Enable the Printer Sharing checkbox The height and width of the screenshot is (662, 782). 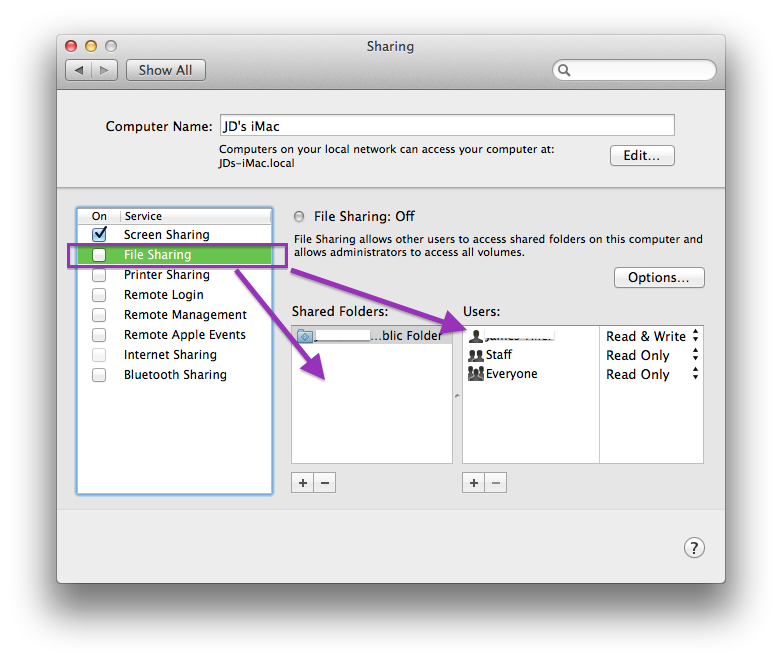point(99,275)
